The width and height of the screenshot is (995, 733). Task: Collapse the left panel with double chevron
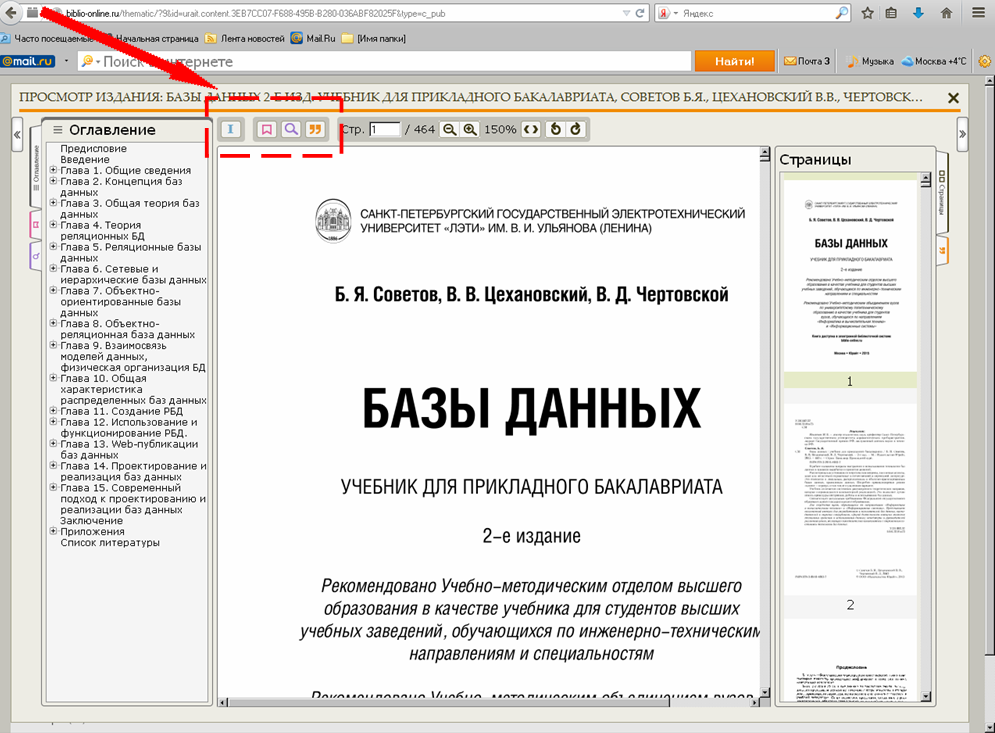point(17,135)
